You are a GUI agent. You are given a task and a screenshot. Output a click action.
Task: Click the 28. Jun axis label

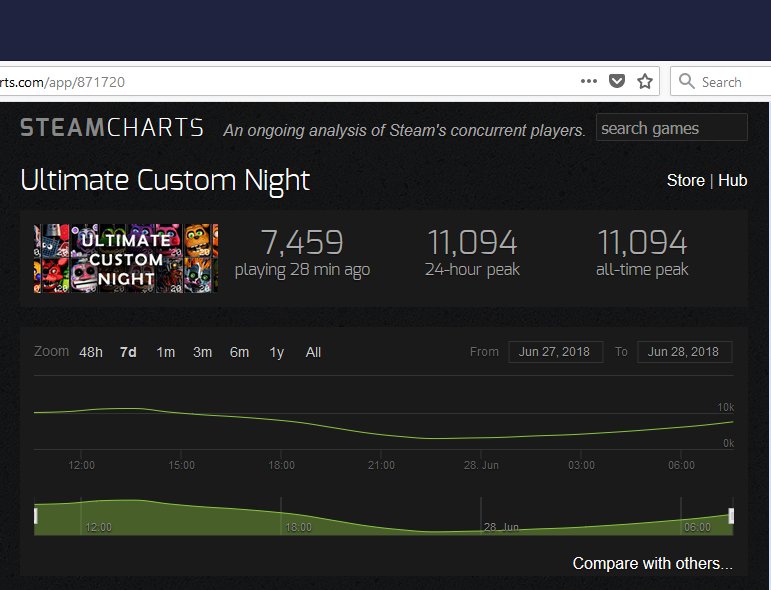(481, 465)
